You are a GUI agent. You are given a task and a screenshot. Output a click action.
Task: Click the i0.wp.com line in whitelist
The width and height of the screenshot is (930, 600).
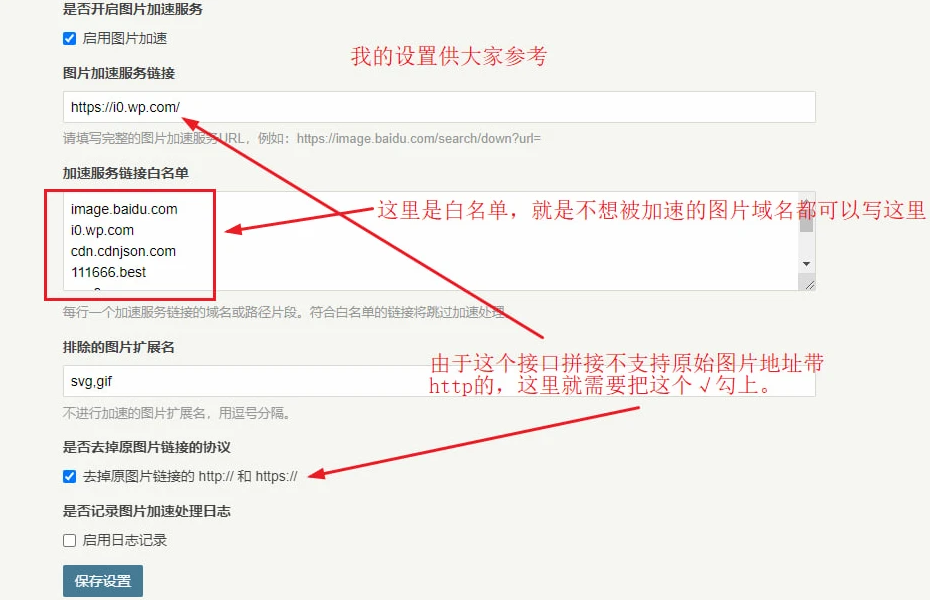pyautogui.click(x=102, y=230)
